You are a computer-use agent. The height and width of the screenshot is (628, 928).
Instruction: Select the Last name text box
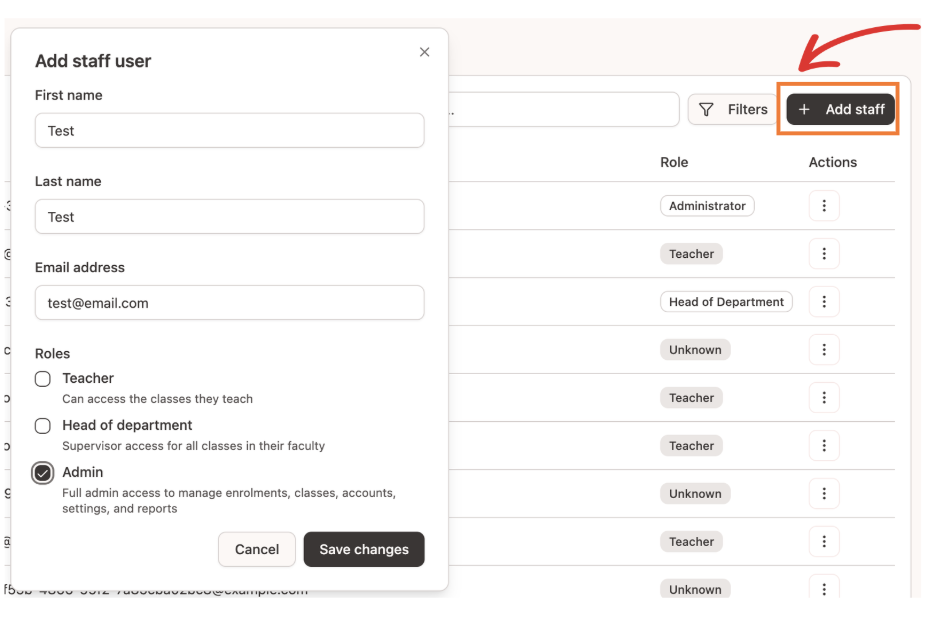click(x=229, y=217)
